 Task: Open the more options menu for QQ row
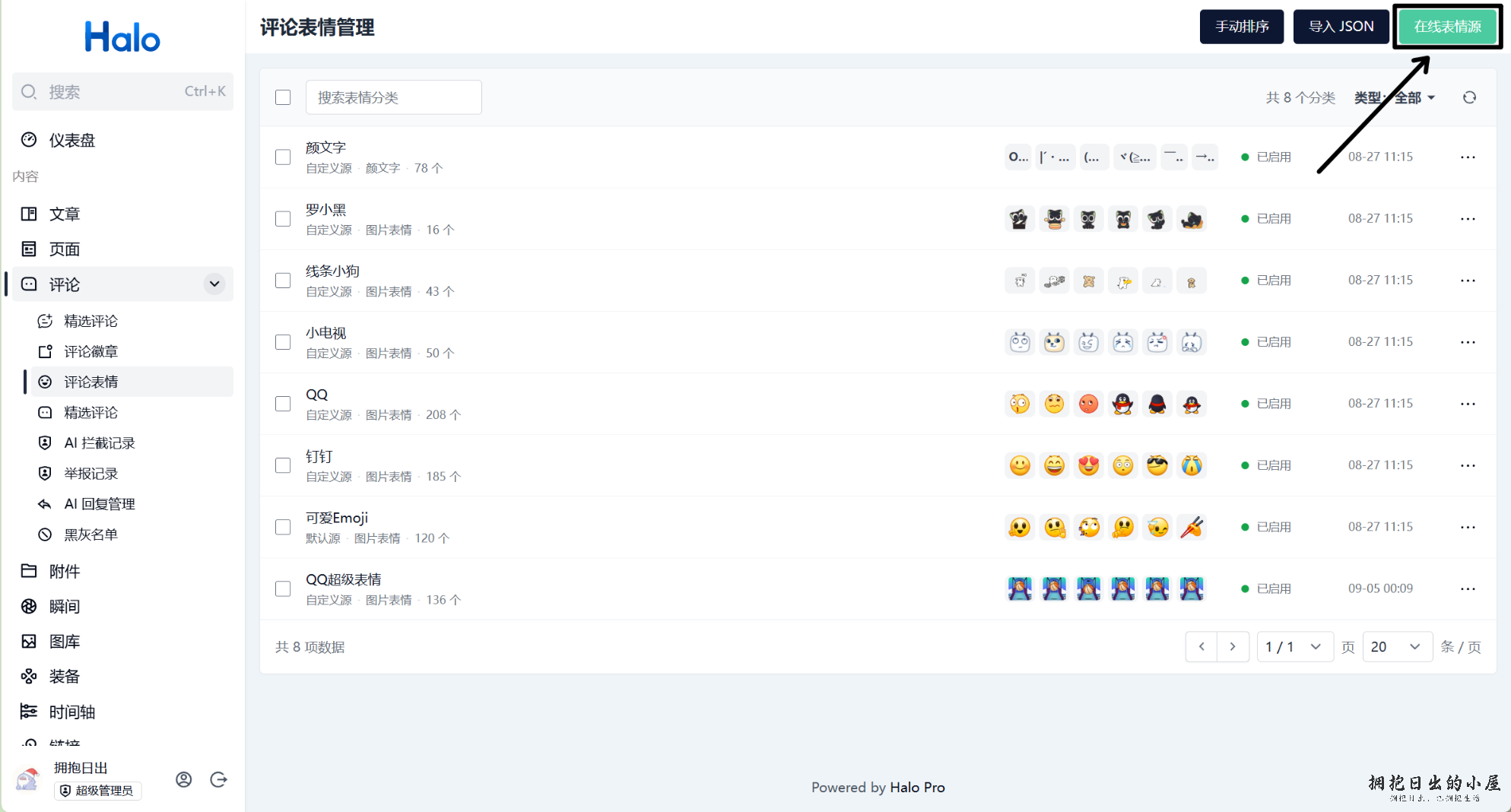click(1468, 404)
